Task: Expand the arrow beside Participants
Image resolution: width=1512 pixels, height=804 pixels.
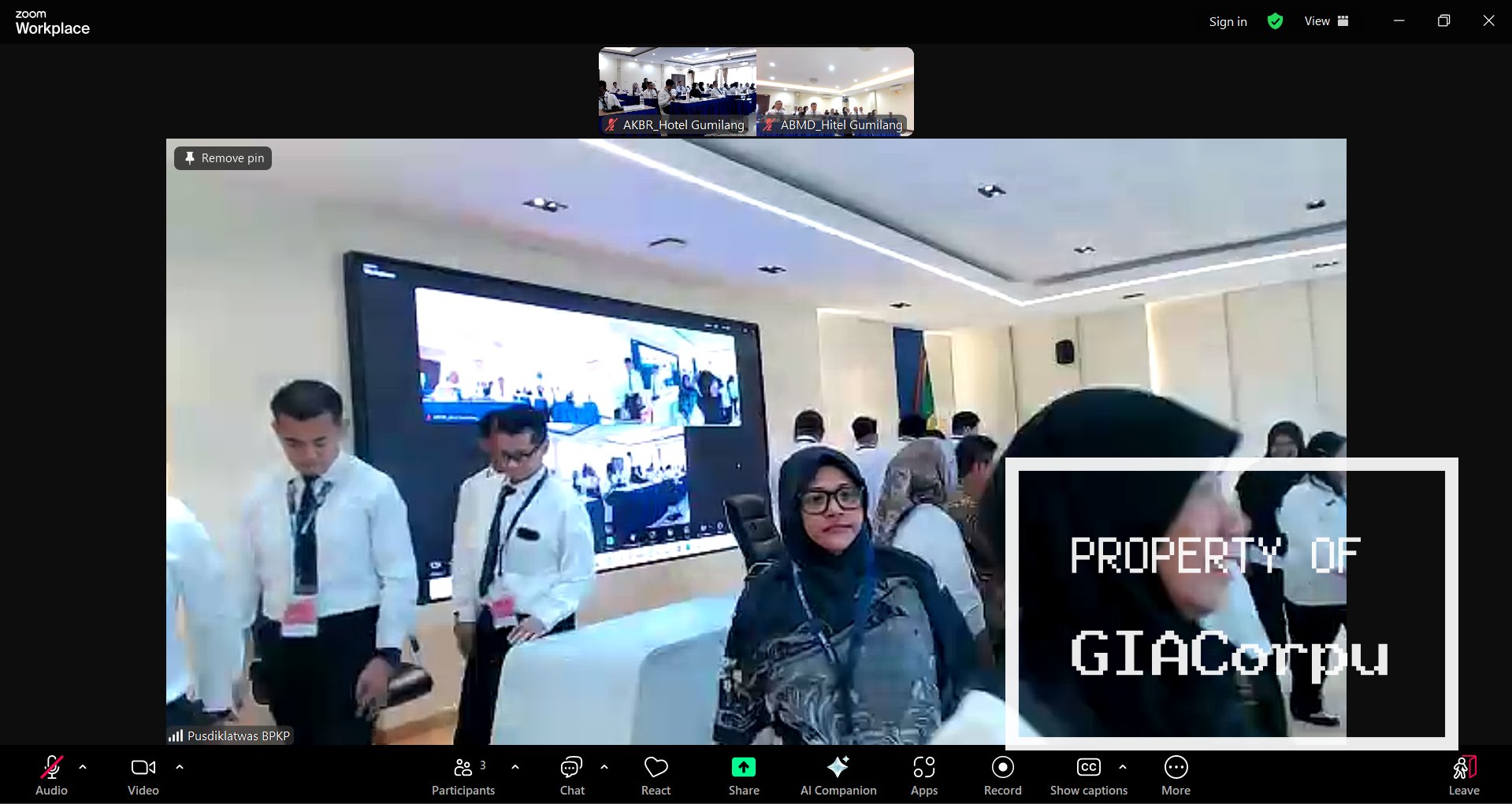Action: 515,766
